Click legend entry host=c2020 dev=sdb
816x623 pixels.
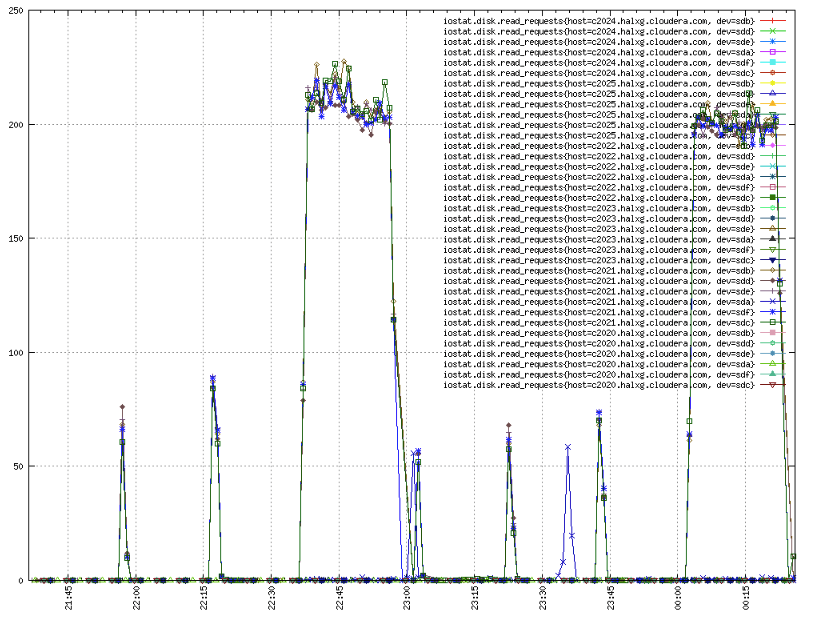614,333
